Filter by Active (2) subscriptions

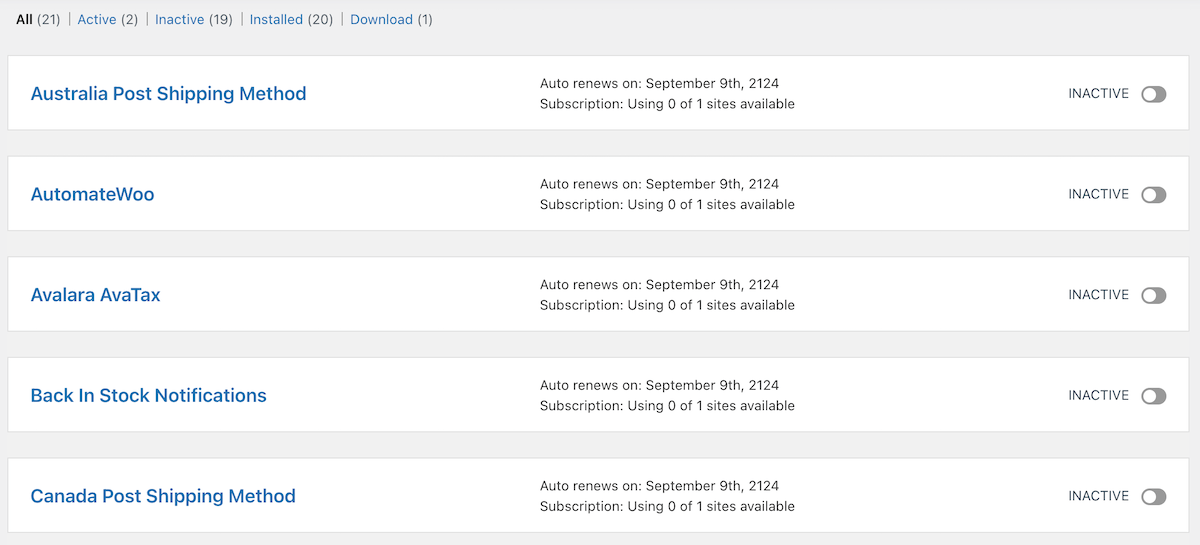pos(108,19)
